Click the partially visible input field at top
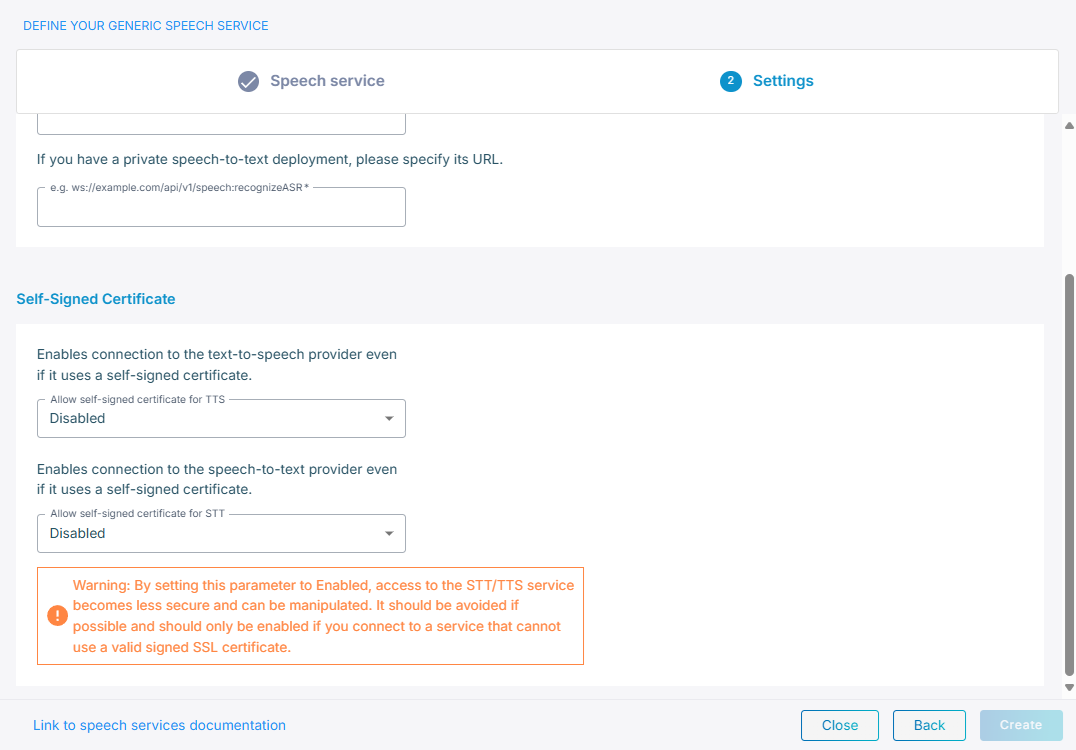Screen dimensions: 1076x750 221,124
